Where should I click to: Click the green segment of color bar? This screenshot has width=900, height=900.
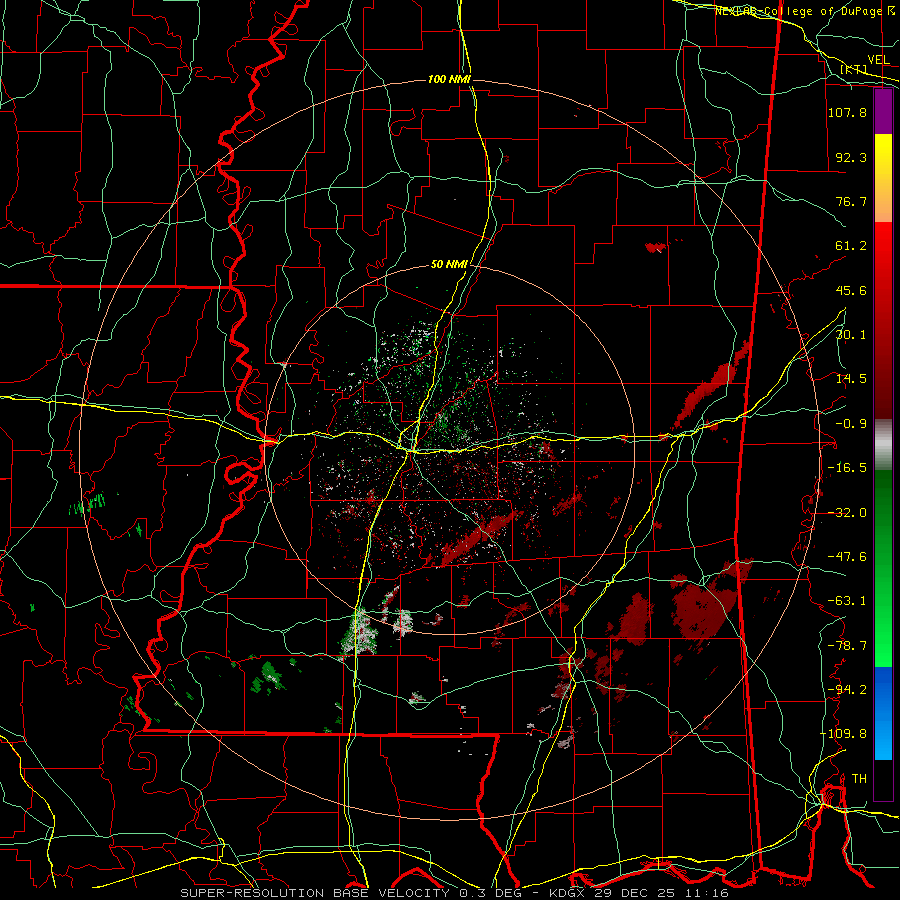(883, 568)
